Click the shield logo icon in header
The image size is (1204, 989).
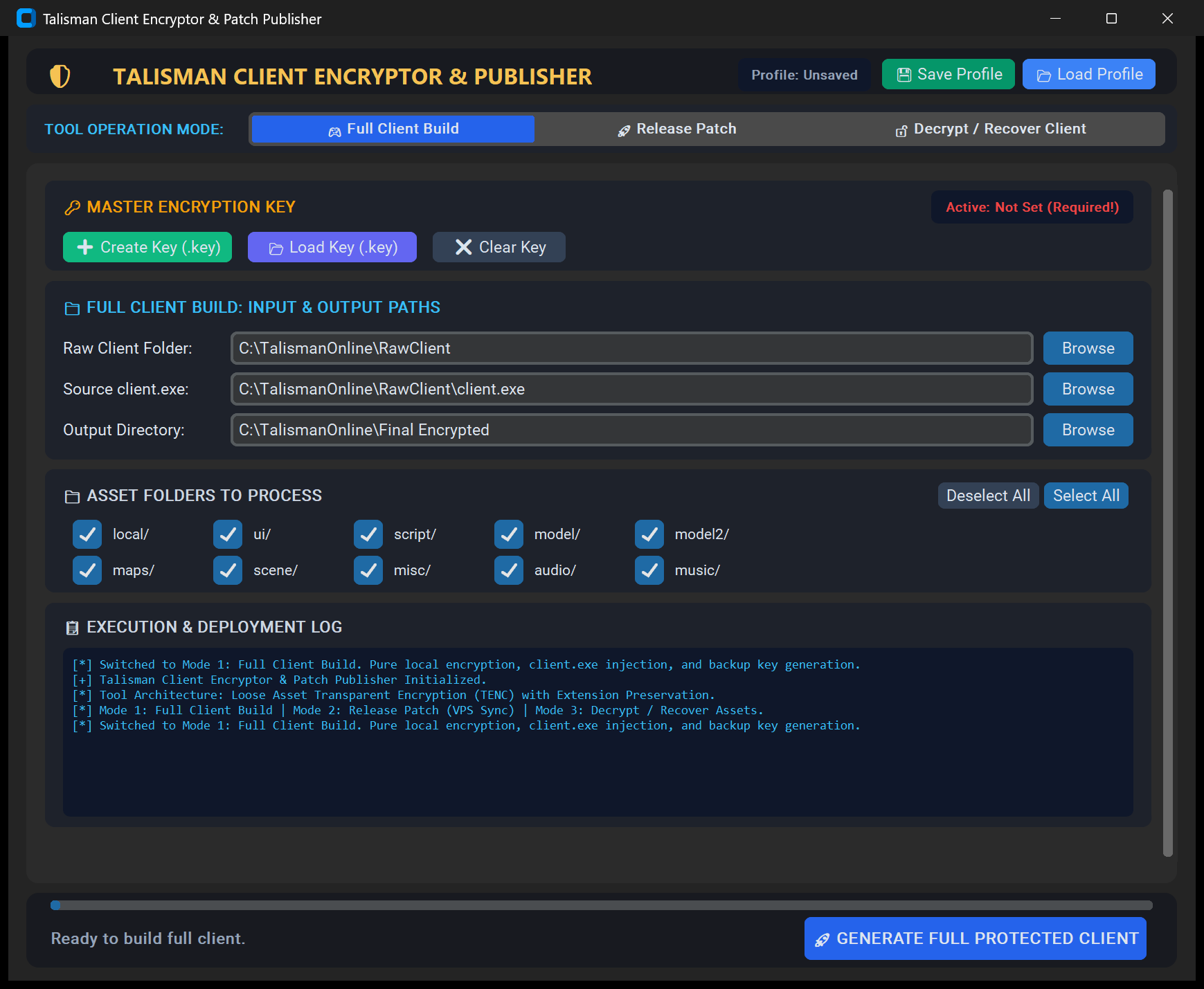(60, 75)
